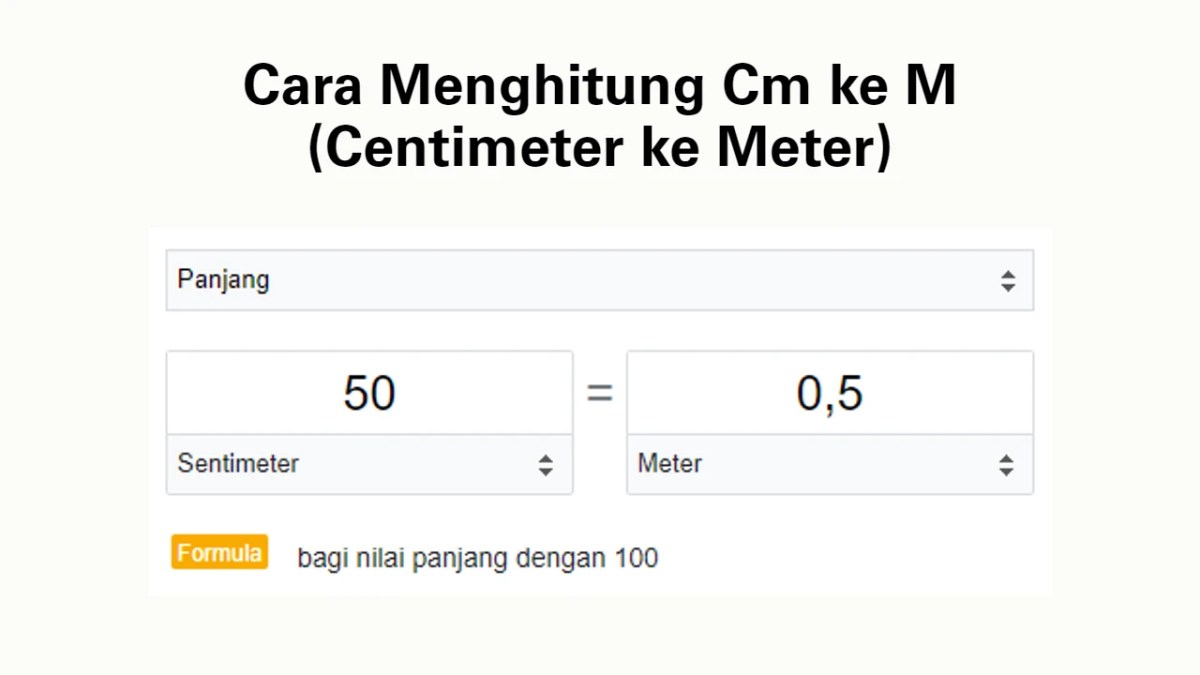1200x675 pixels.
Task: Open the Panjang measurement category dropdown
Action: 600,281
